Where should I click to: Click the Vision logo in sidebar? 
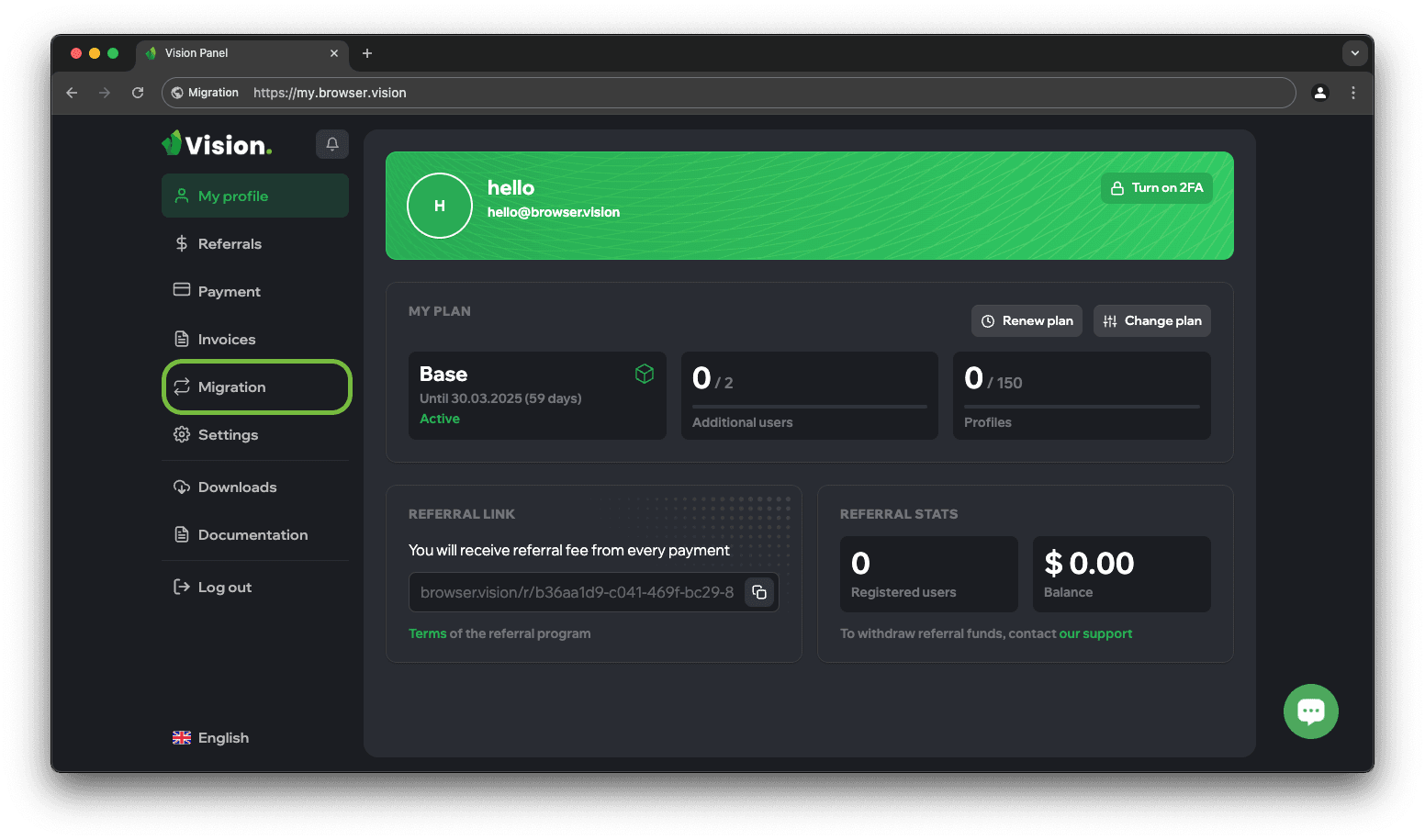pyautogui.click(x=218, y=144)
